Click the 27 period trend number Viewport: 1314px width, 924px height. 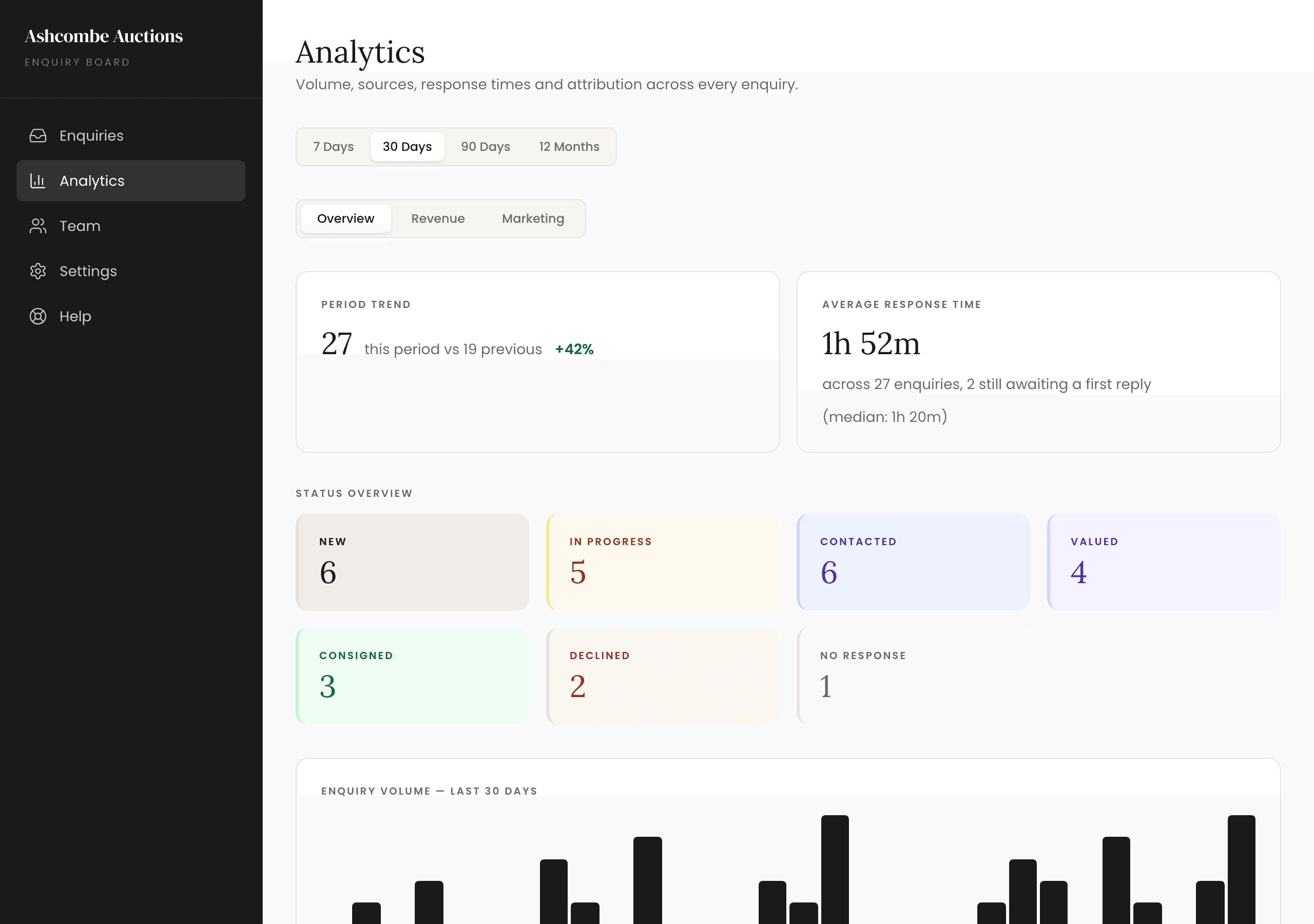point(337,343)
